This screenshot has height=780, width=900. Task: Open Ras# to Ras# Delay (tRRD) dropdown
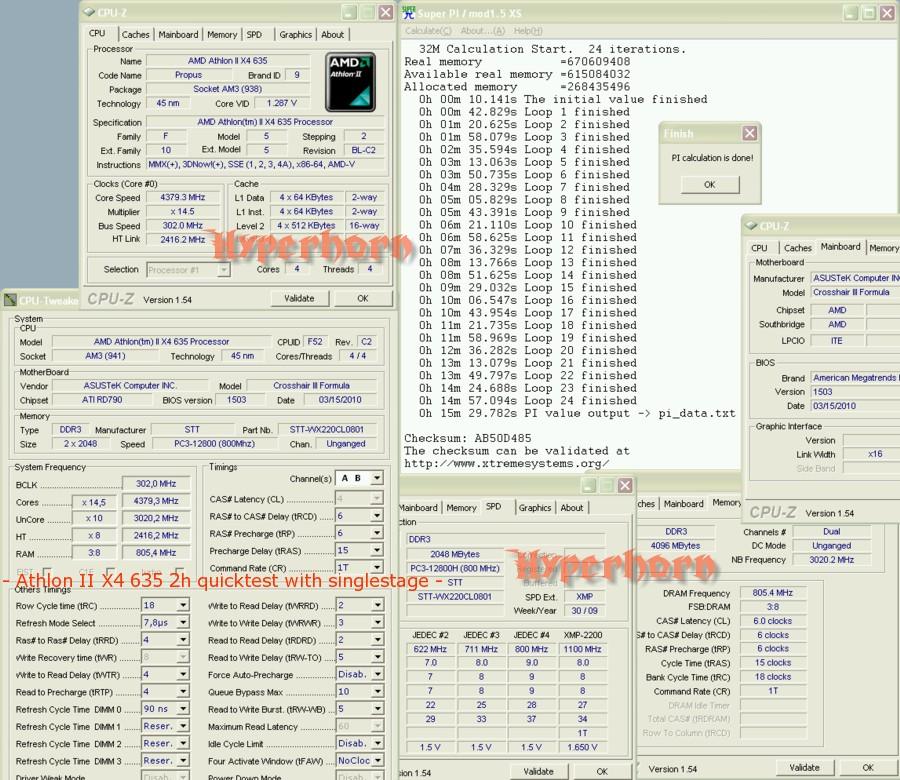pyautogui.click(x=183, y=639)
